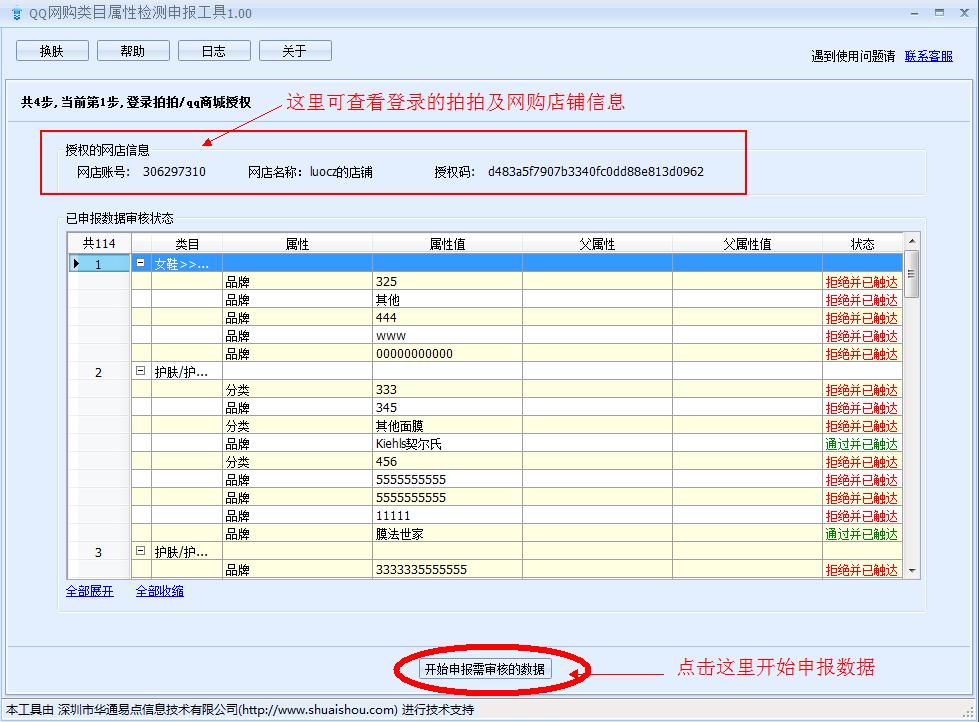Sort by the 类目 column header
This screenshot has height=722, width=979.
[187, 244]
